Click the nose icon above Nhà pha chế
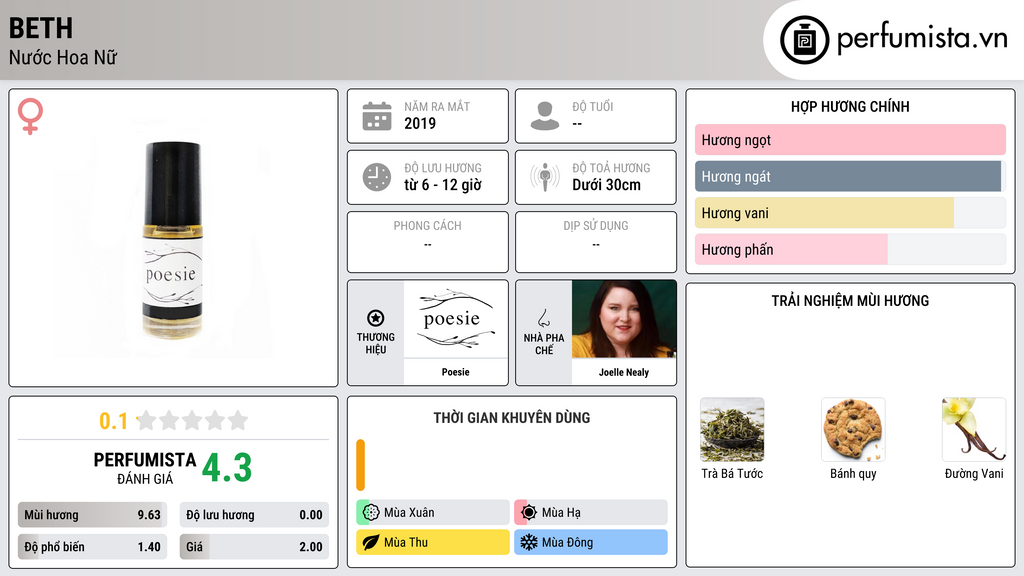This screenshot has height=576, width=1024. click(543, 318)
